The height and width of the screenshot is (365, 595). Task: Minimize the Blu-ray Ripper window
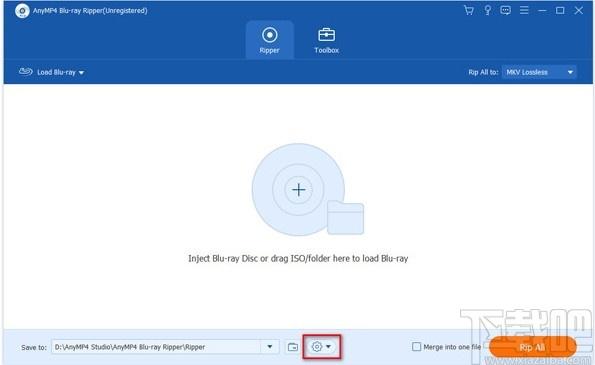coord(542,11)
